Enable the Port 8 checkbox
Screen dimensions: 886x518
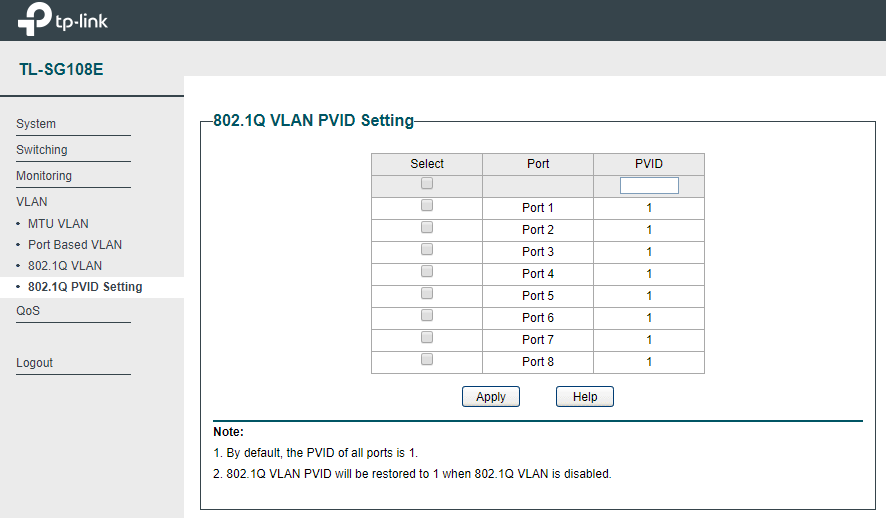point(427,359)
